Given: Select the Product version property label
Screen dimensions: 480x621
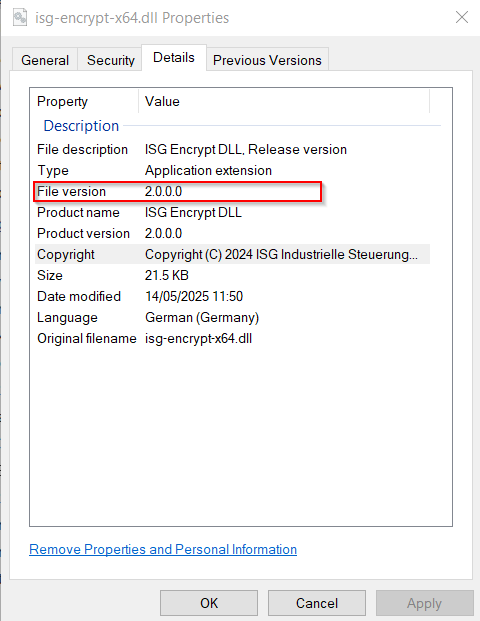Looking at the screenshot, I should [83, 233].
